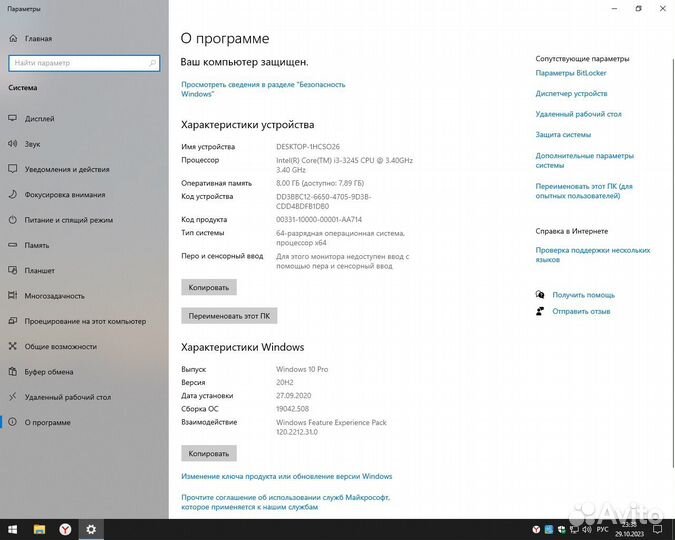Click the Характеристики Windows heading
The width and height of the screenshot is (675, 540).
pos(242,347)
